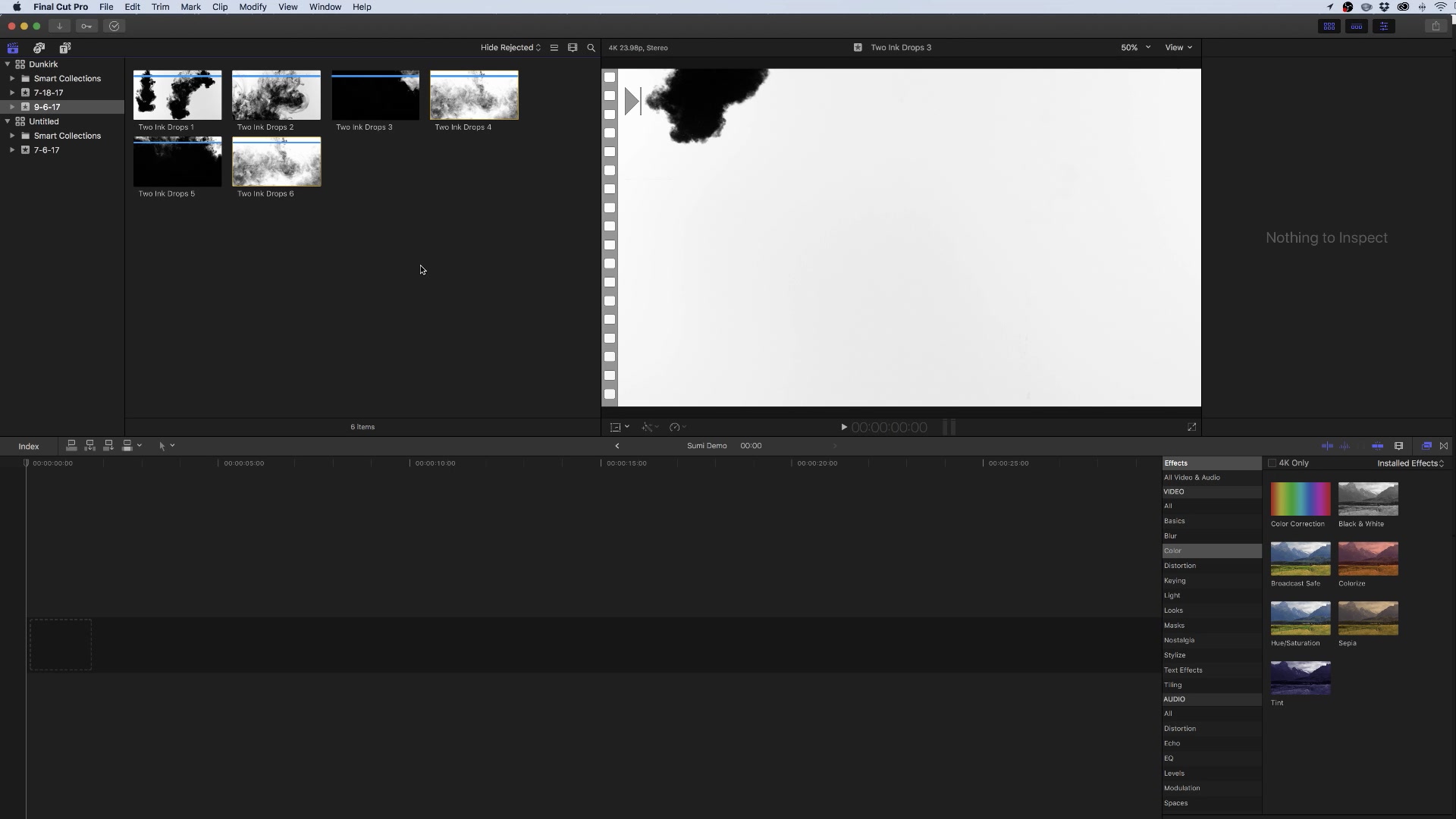The image size is (1456, 819).
Task: Click the Sumi Demo project name
Action: pyautogui.click(x=706, y=446)
